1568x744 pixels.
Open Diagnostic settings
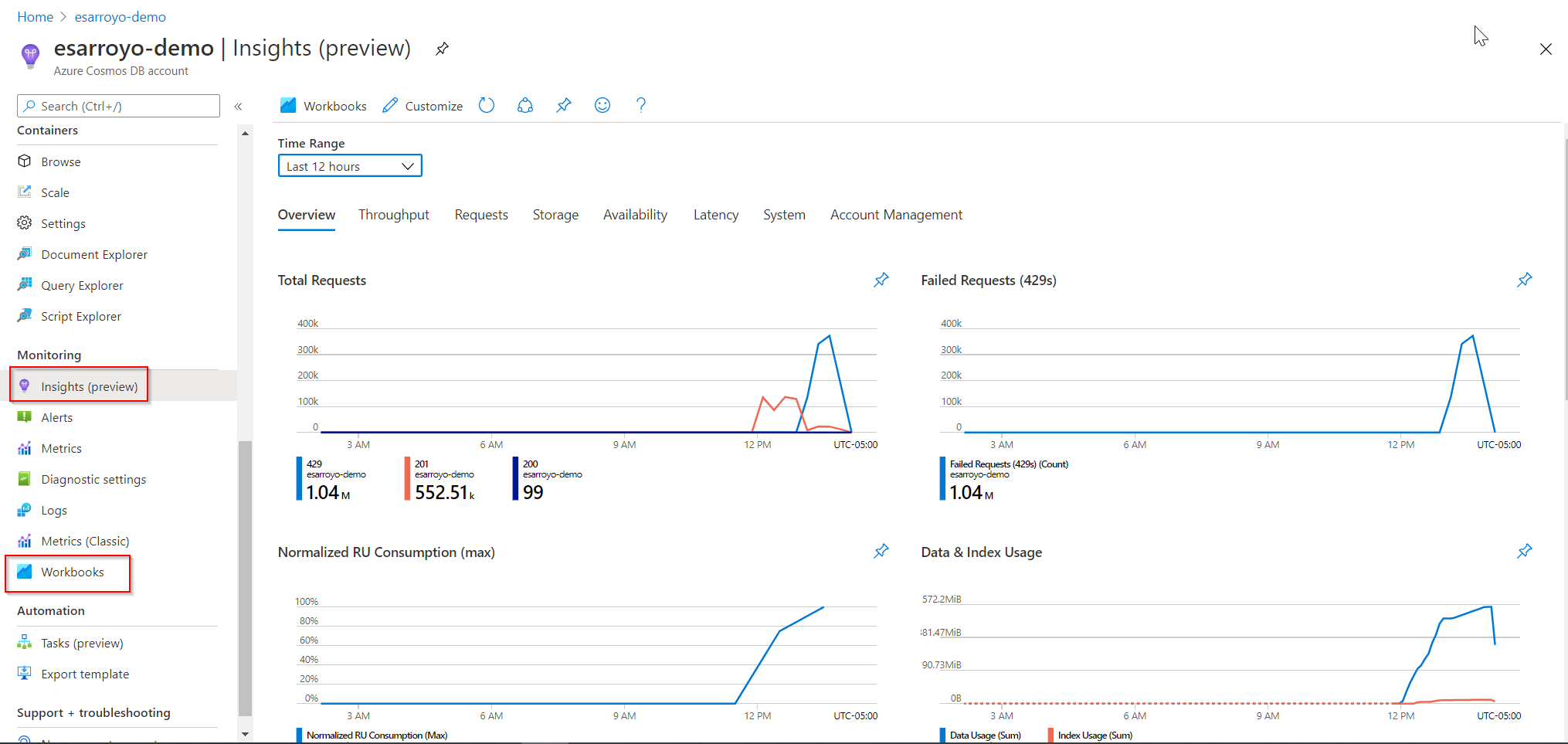[93, 478]
